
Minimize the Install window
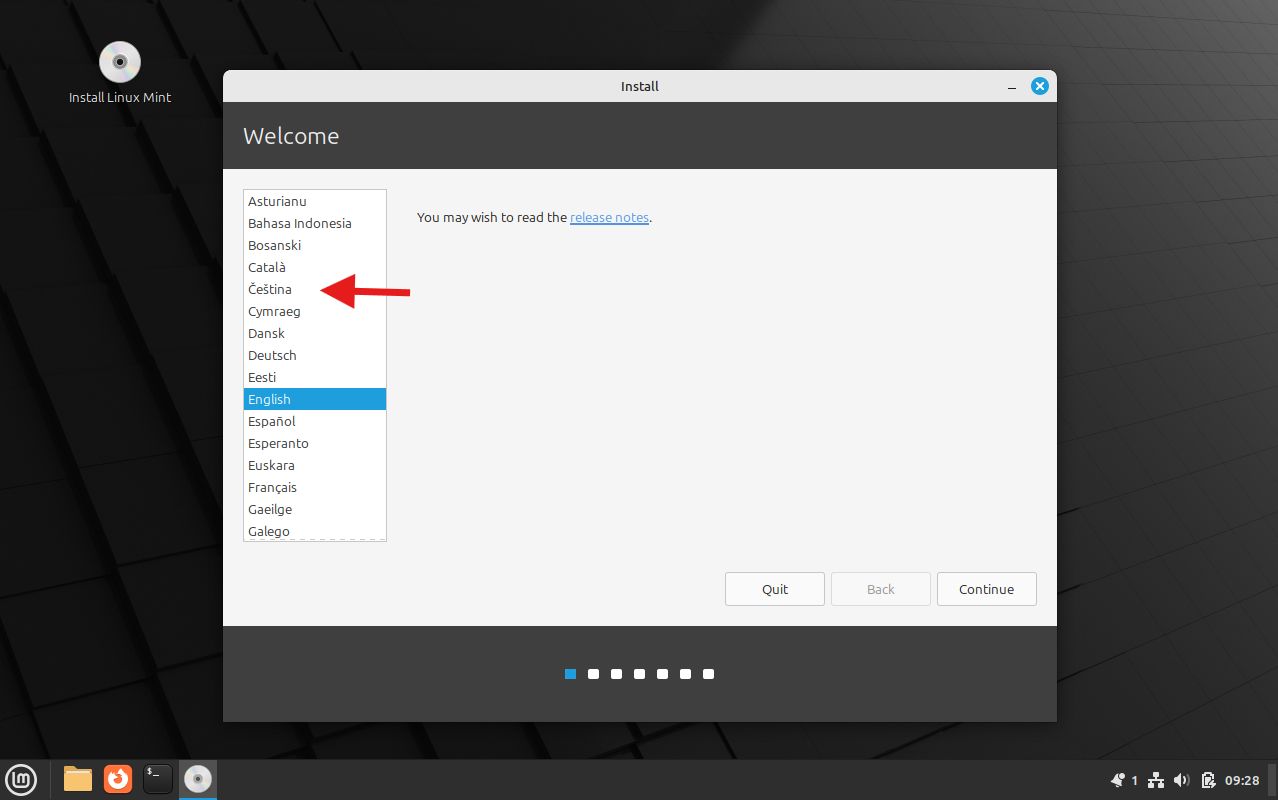tap(1010, 87)
